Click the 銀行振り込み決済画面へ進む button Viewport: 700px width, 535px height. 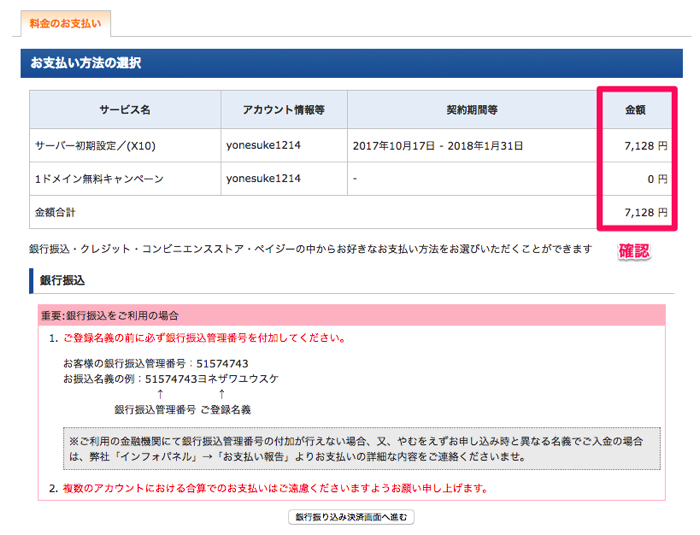point(351,517)
